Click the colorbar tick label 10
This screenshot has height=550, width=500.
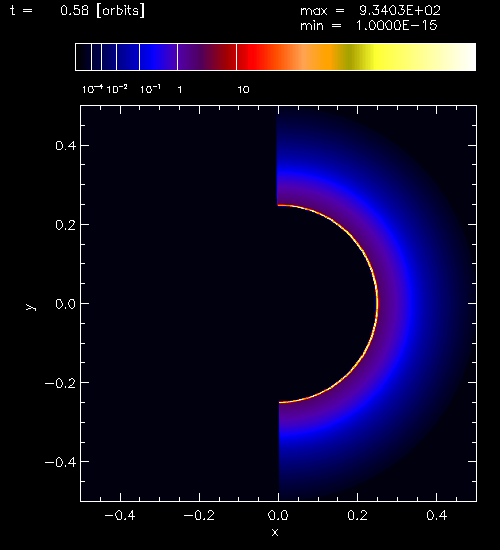(x=244, y=90)
